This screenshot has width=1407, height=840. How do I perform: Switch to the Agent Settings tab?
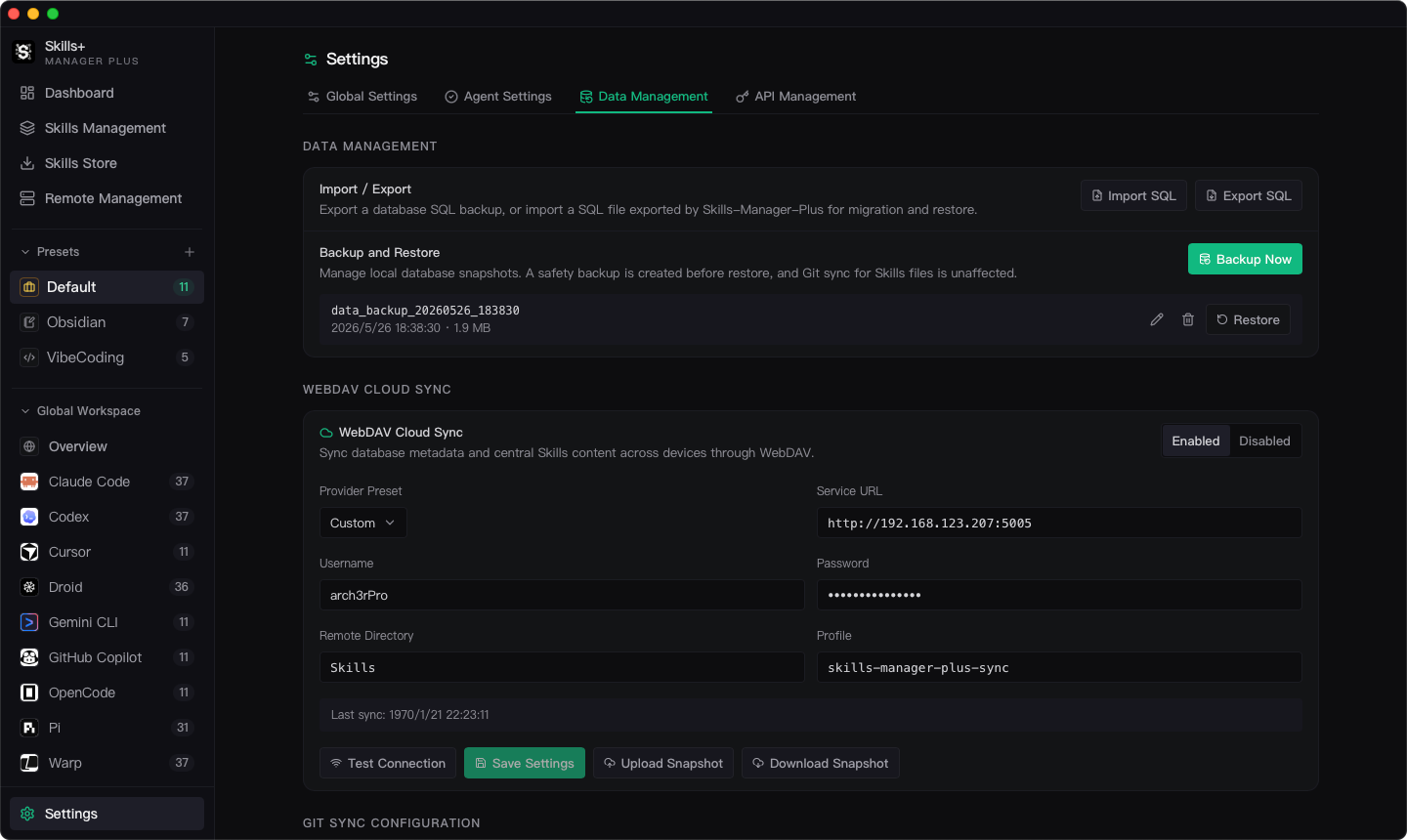498,97
